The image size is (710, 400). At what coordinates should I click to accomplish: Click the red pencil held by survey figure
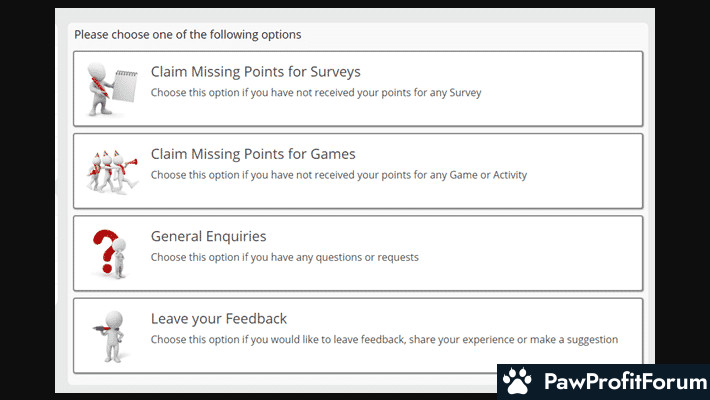pos(100,87)
